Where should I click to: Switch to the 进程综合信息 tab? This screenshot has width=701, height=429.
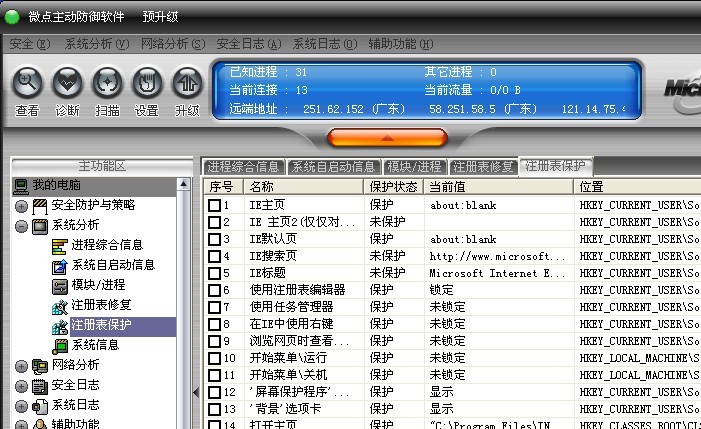[244, 167]
